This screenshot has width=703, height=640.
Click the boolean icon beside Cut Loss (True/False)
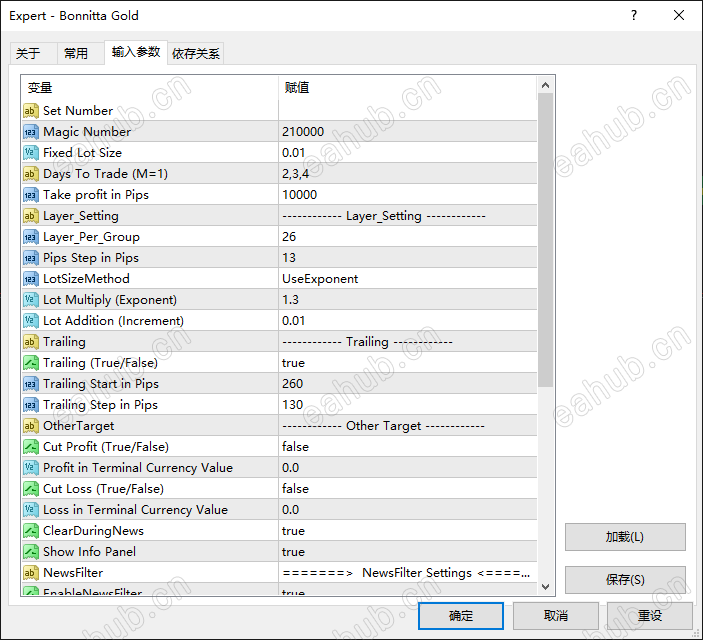[x=30, y=489]
